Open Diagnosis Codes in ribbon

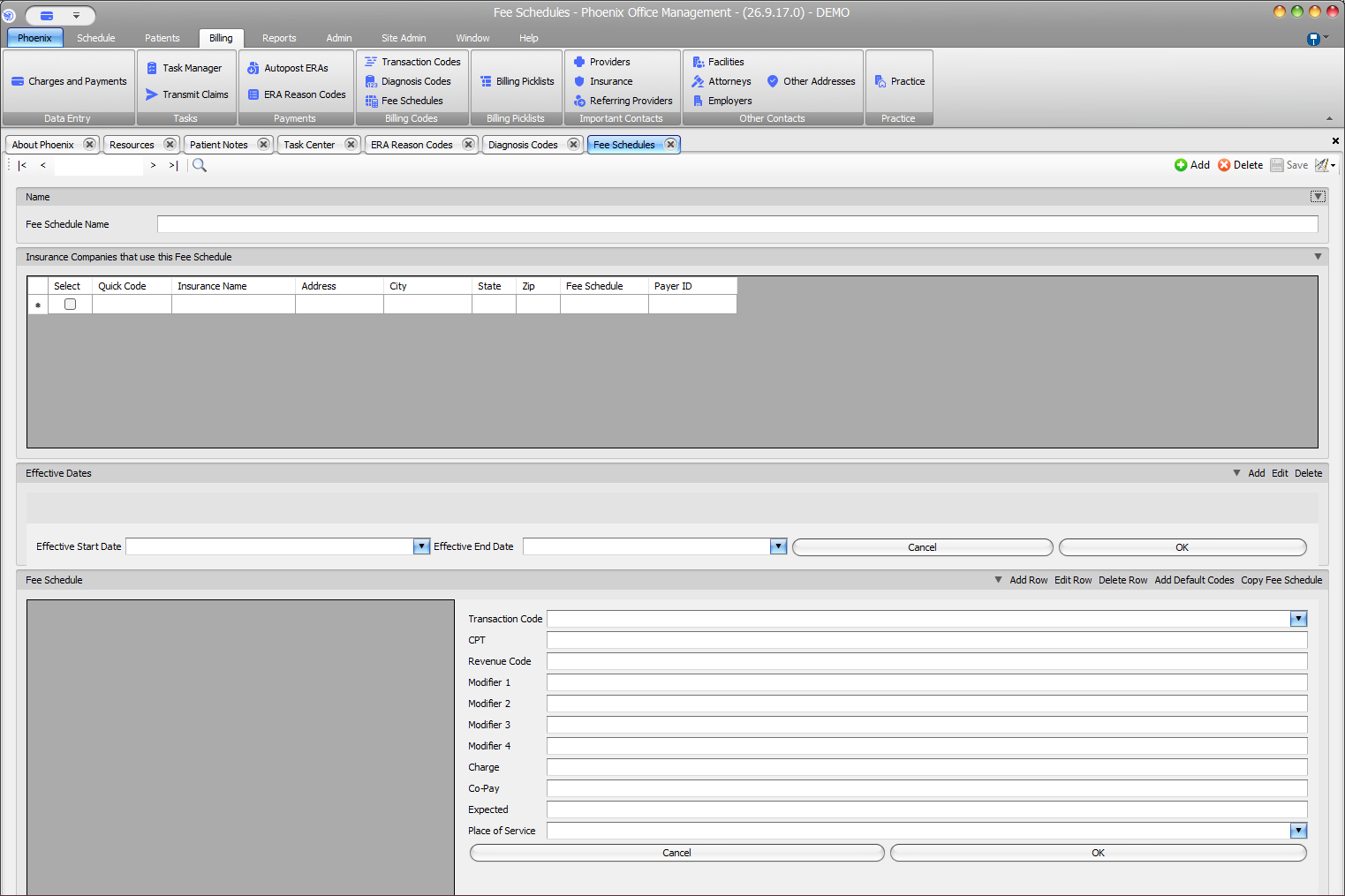(x=407, y=81)
